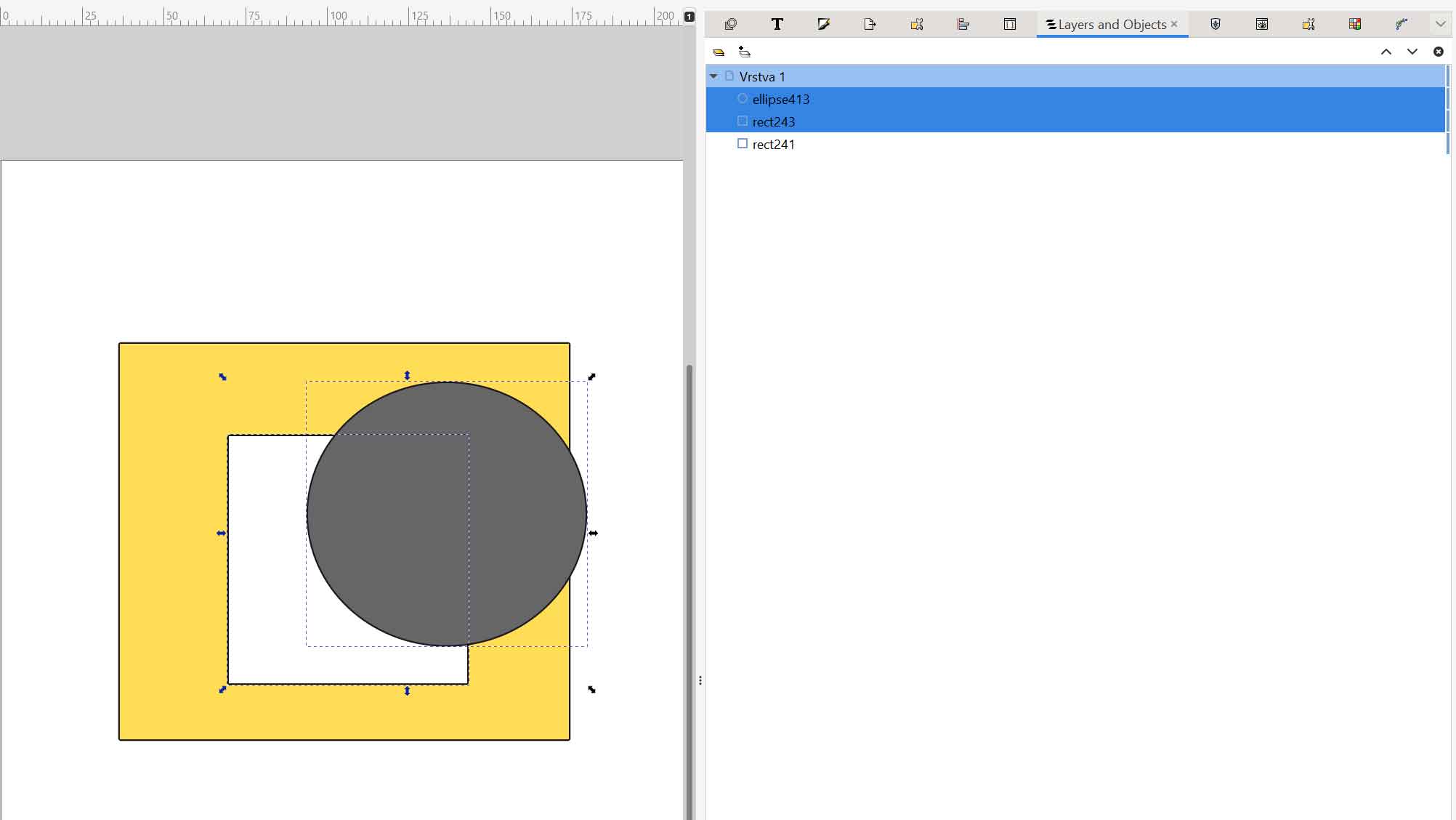Move selection up with the chevron arrow

pyautogui.click(x=1386, y=52)
